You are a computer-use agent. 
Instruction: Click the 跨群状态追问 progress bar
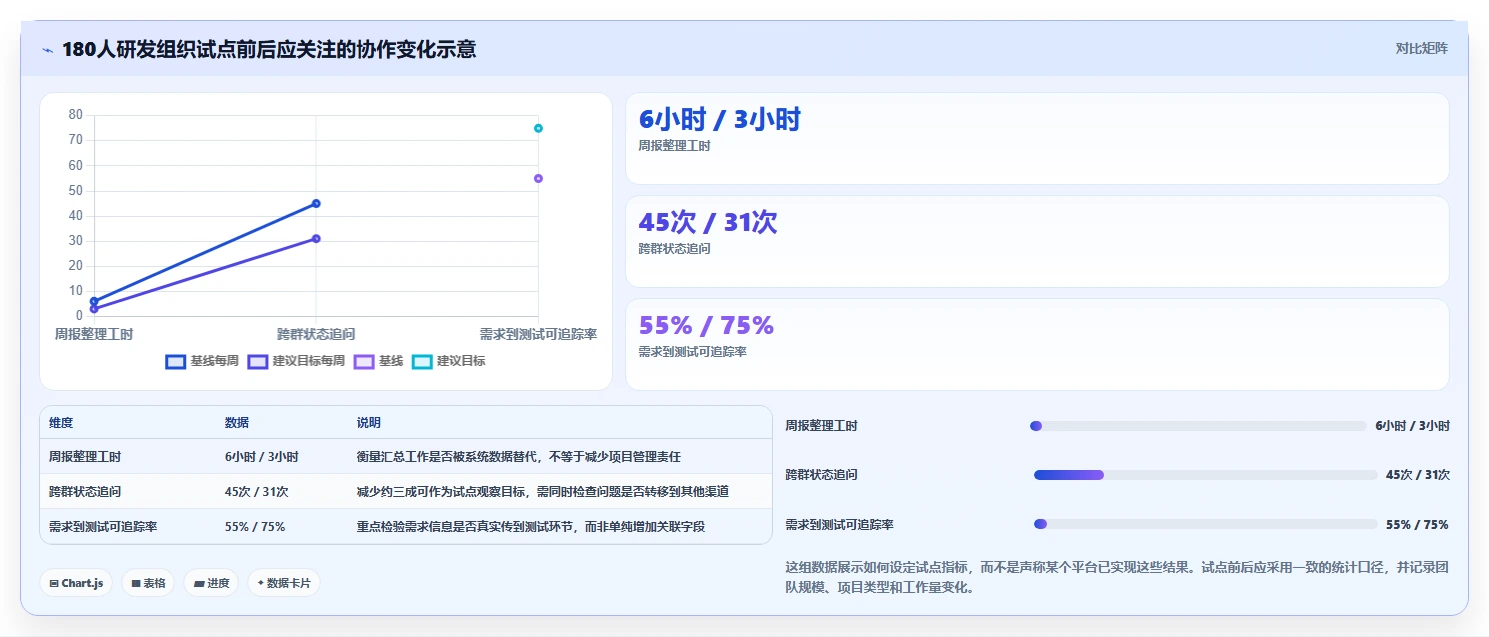[1205, 475]
